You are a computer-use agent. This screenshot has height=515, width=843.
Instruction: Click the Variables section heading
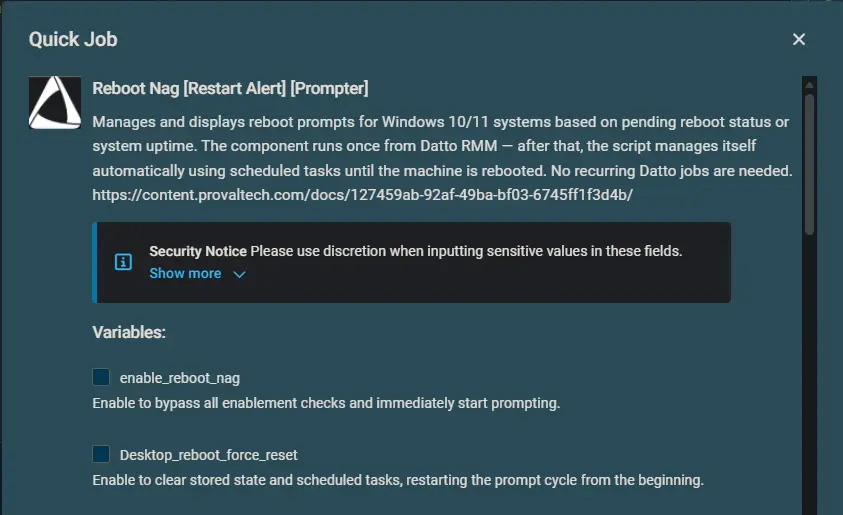(x=129, y=332)
